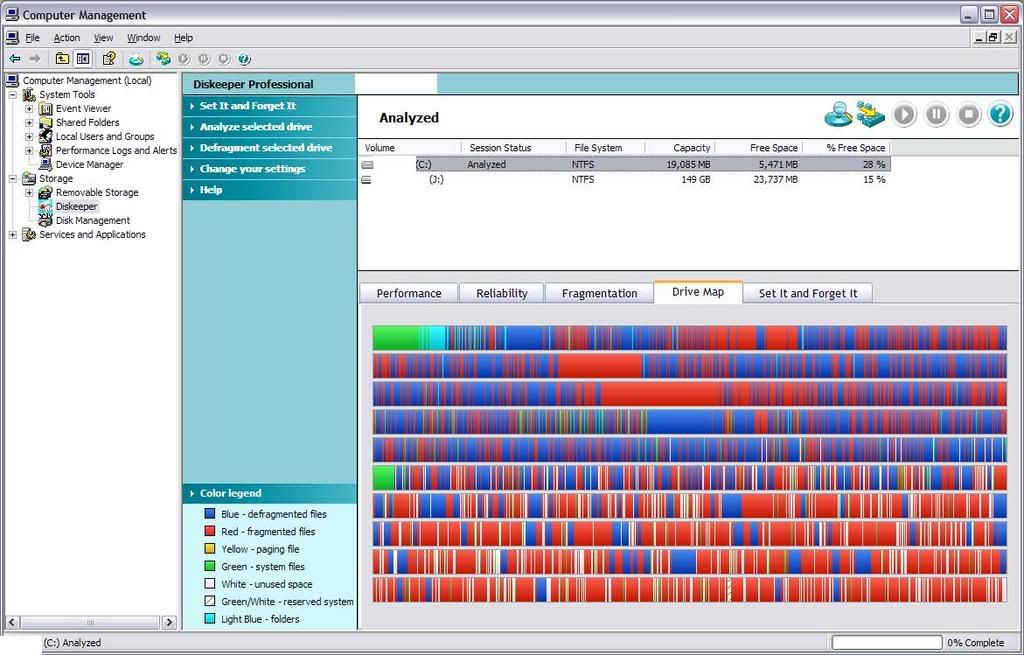Image resolution: width=1024 pixels, height=655 pixels.
Task: Select the Drive Map tab
Action: (698, 292)
